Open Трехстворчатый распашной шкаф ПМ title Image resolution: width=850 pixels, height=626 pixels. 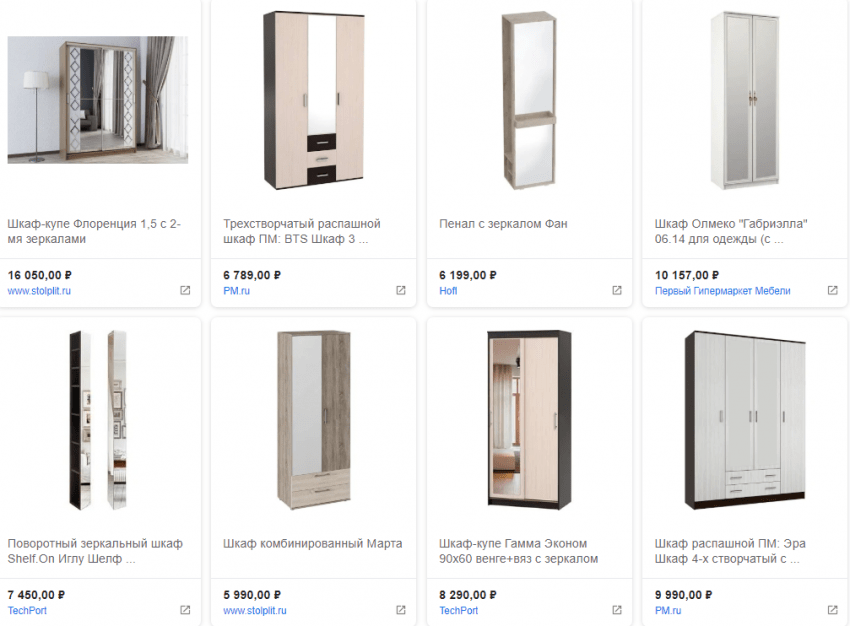(x=301, y=231)
